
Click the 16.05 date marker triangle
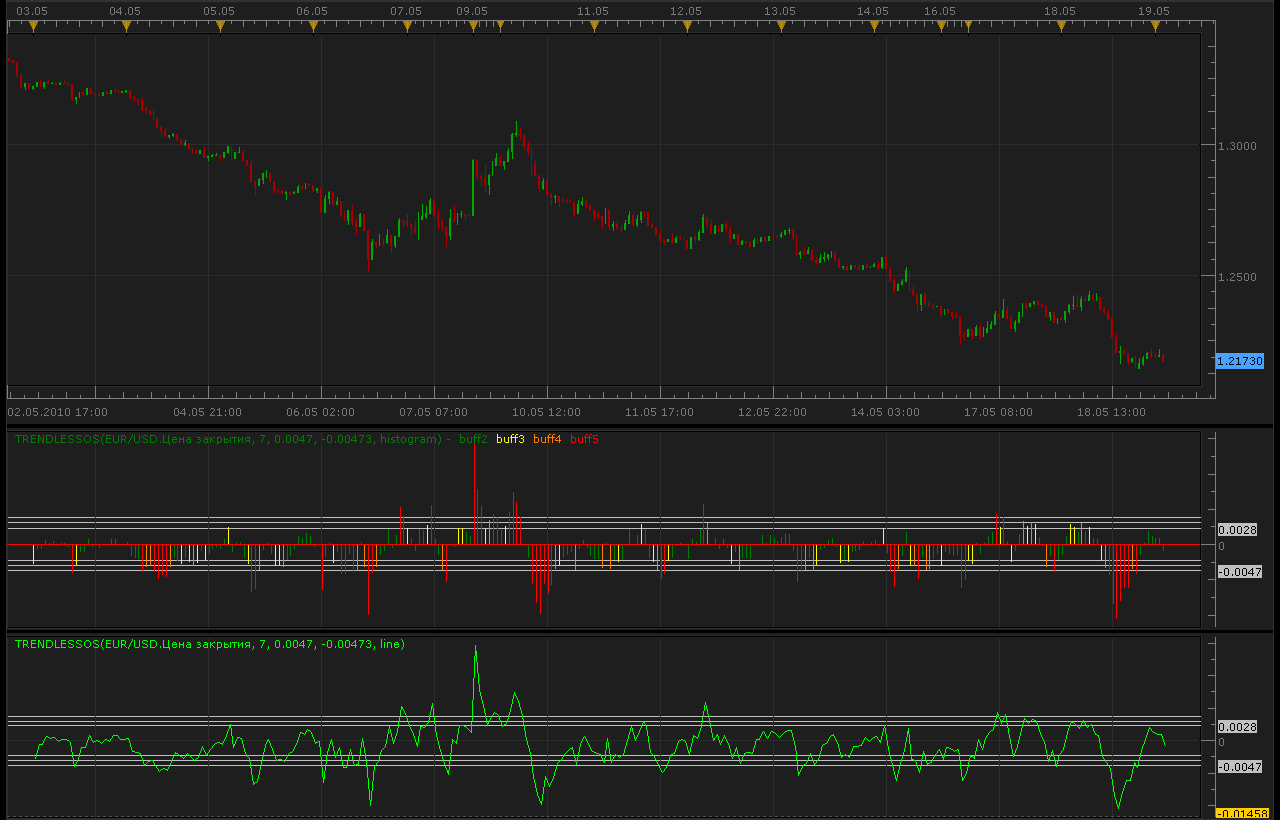click(x=940, y=27)
